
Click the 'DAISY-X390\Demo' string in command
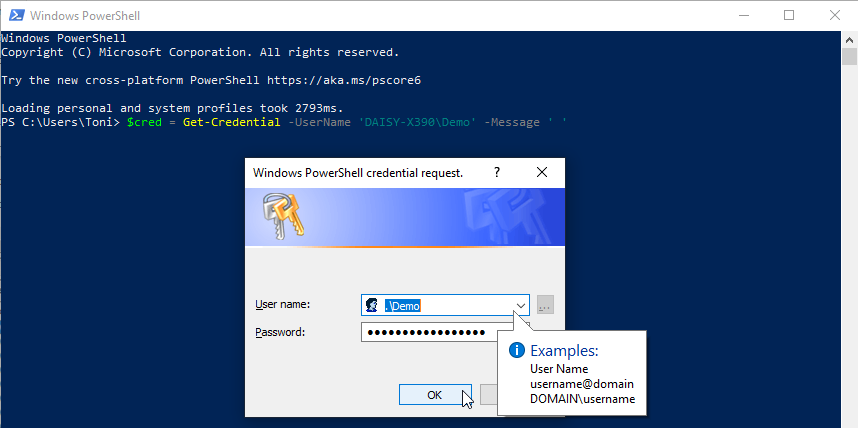point(418,122)
